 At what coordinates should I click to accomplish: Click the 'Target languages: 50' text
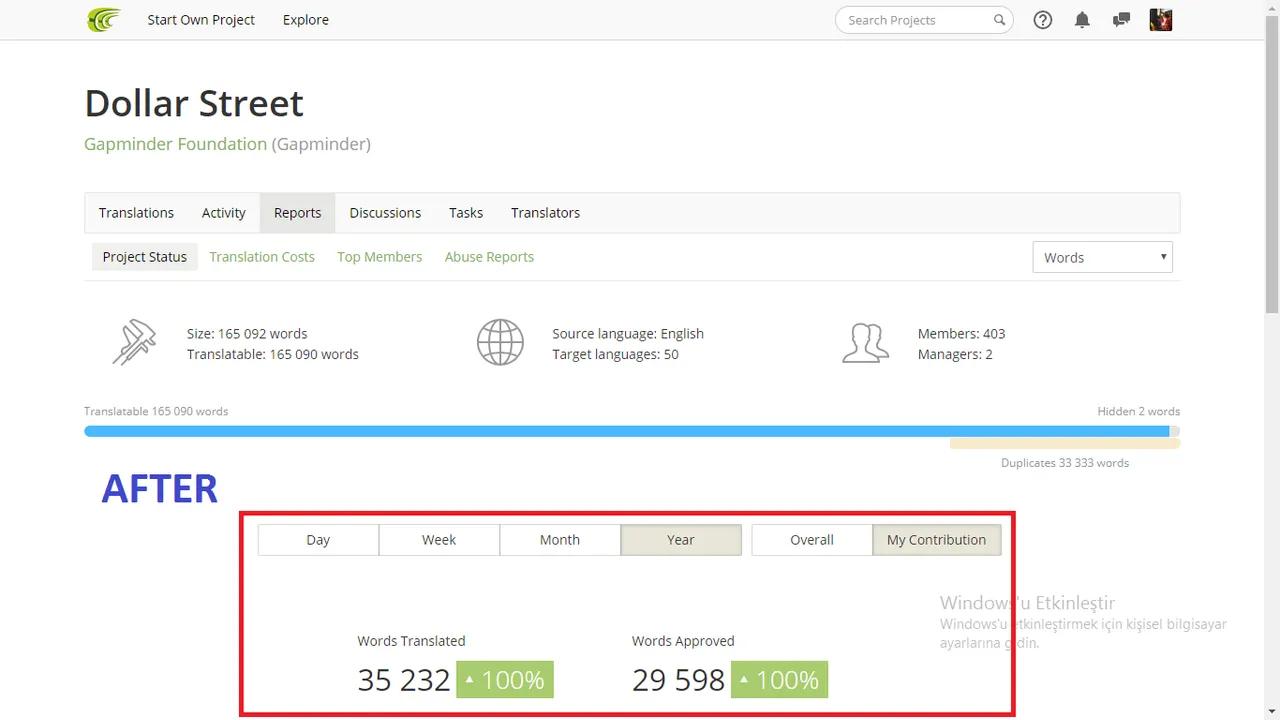(x=615, y=355)
